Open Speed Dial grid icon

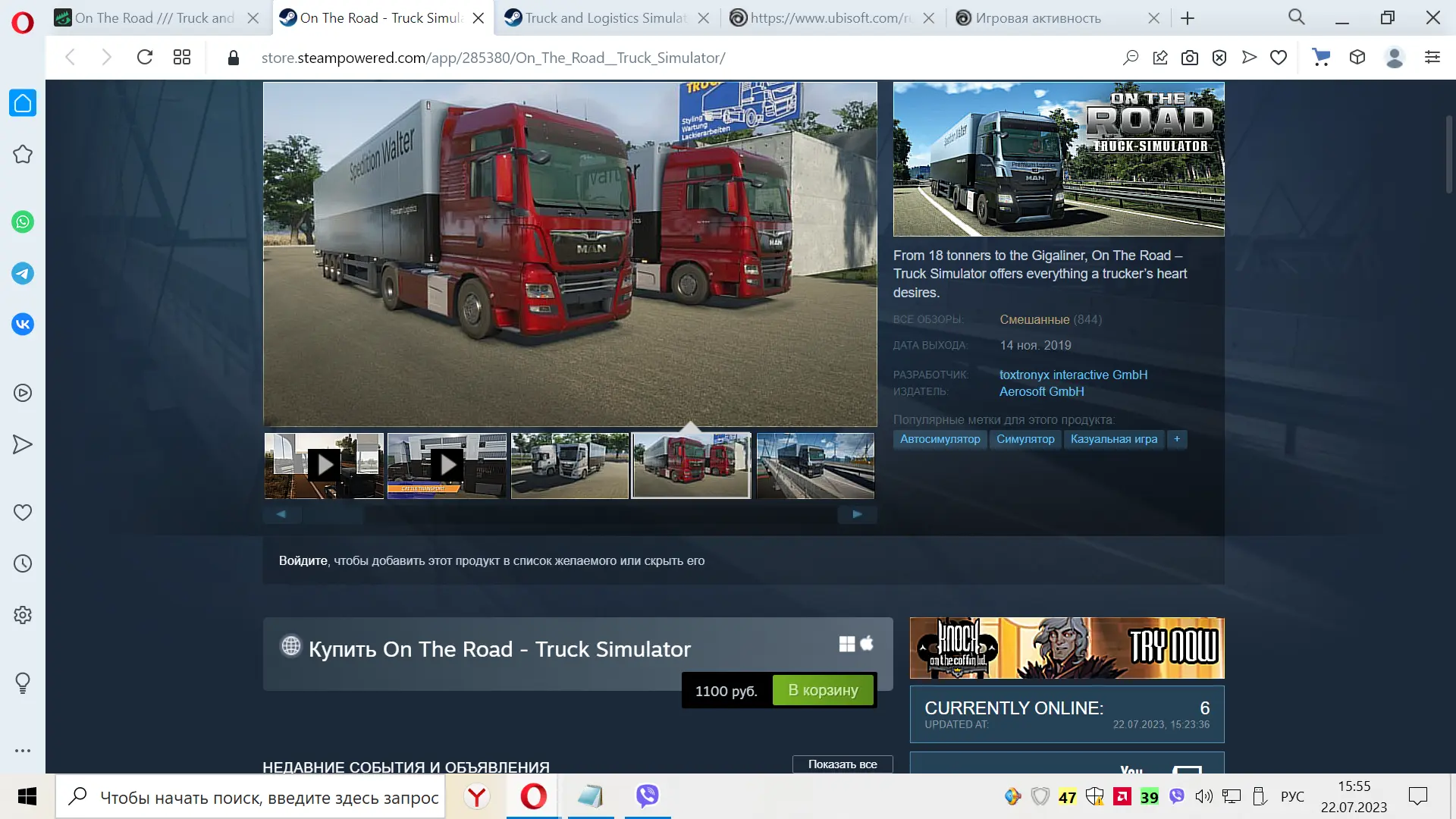pos(182,58)
